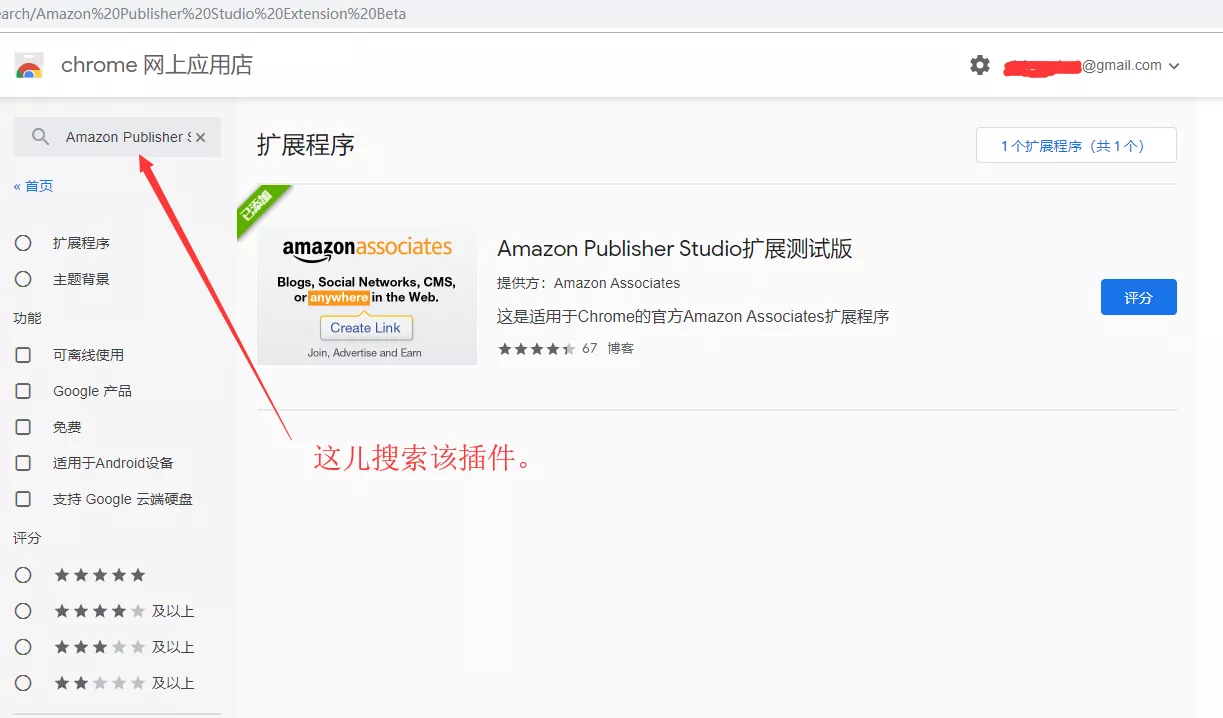1223x718 pixels.
Task: Click the Chrome Web Store logo icon
Action: click(29, 66)
